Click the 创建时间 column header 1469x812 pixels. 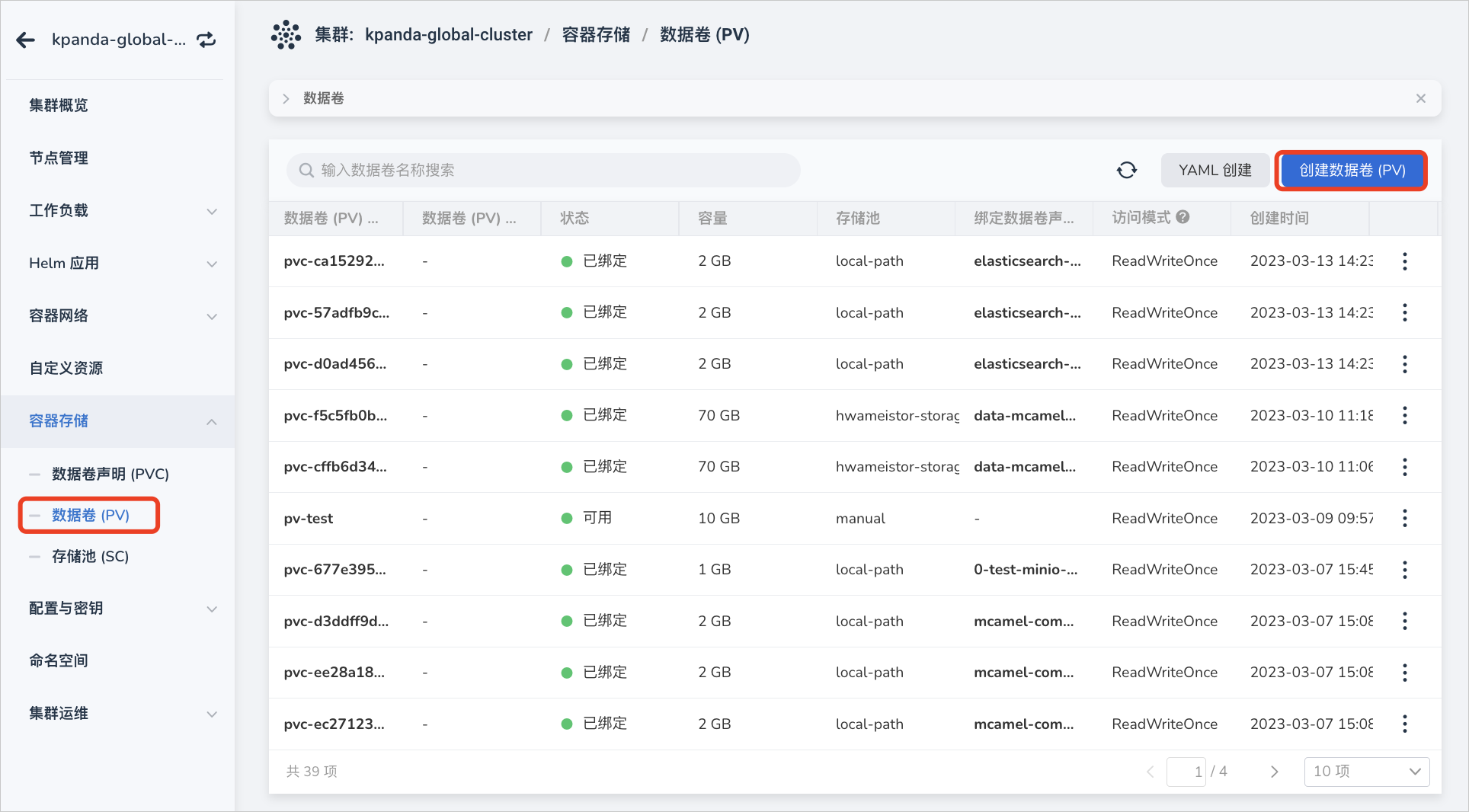(1279, 218)
